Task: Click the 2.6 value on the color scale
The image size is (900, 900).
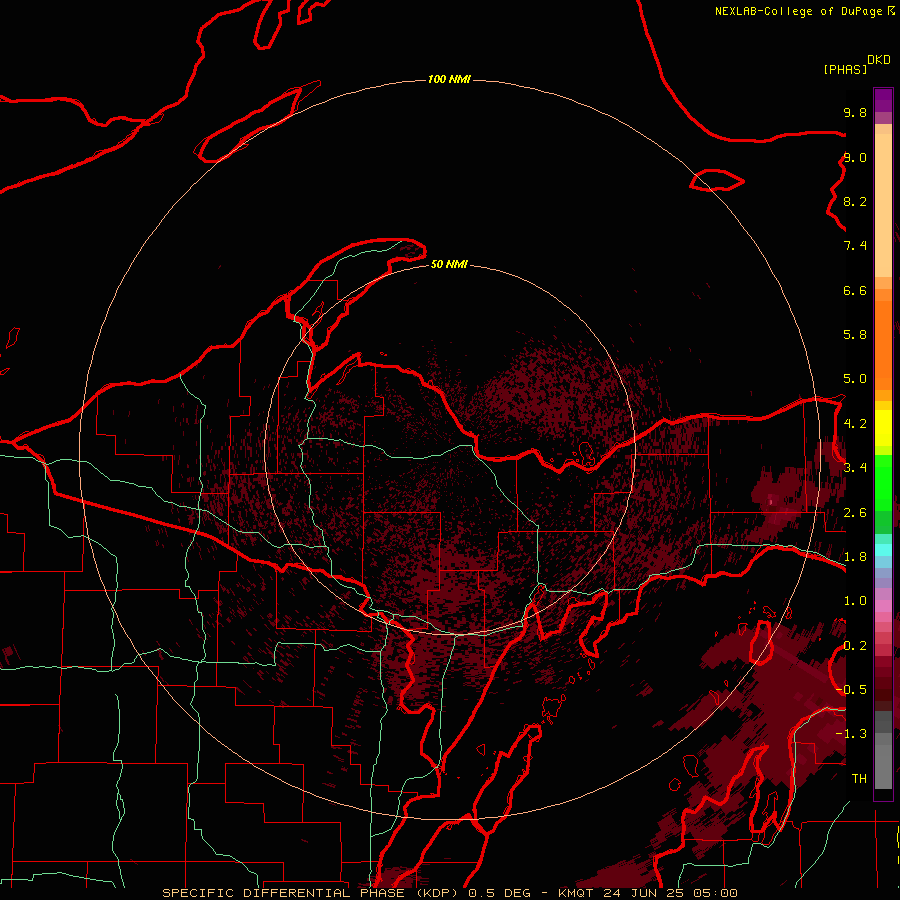Action: tap(855, 513)
